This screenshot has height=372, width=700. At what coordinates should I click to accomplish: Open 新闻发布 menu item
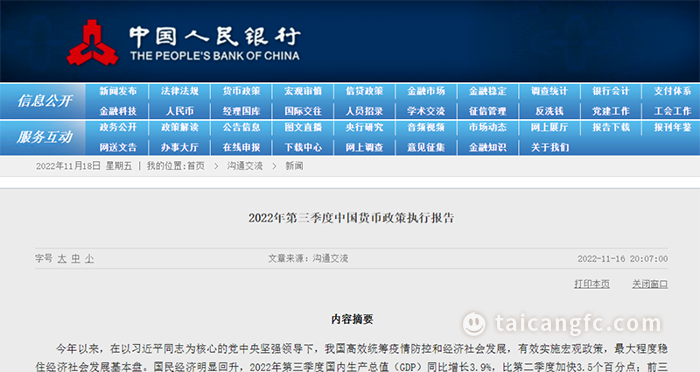pos(118,91)
